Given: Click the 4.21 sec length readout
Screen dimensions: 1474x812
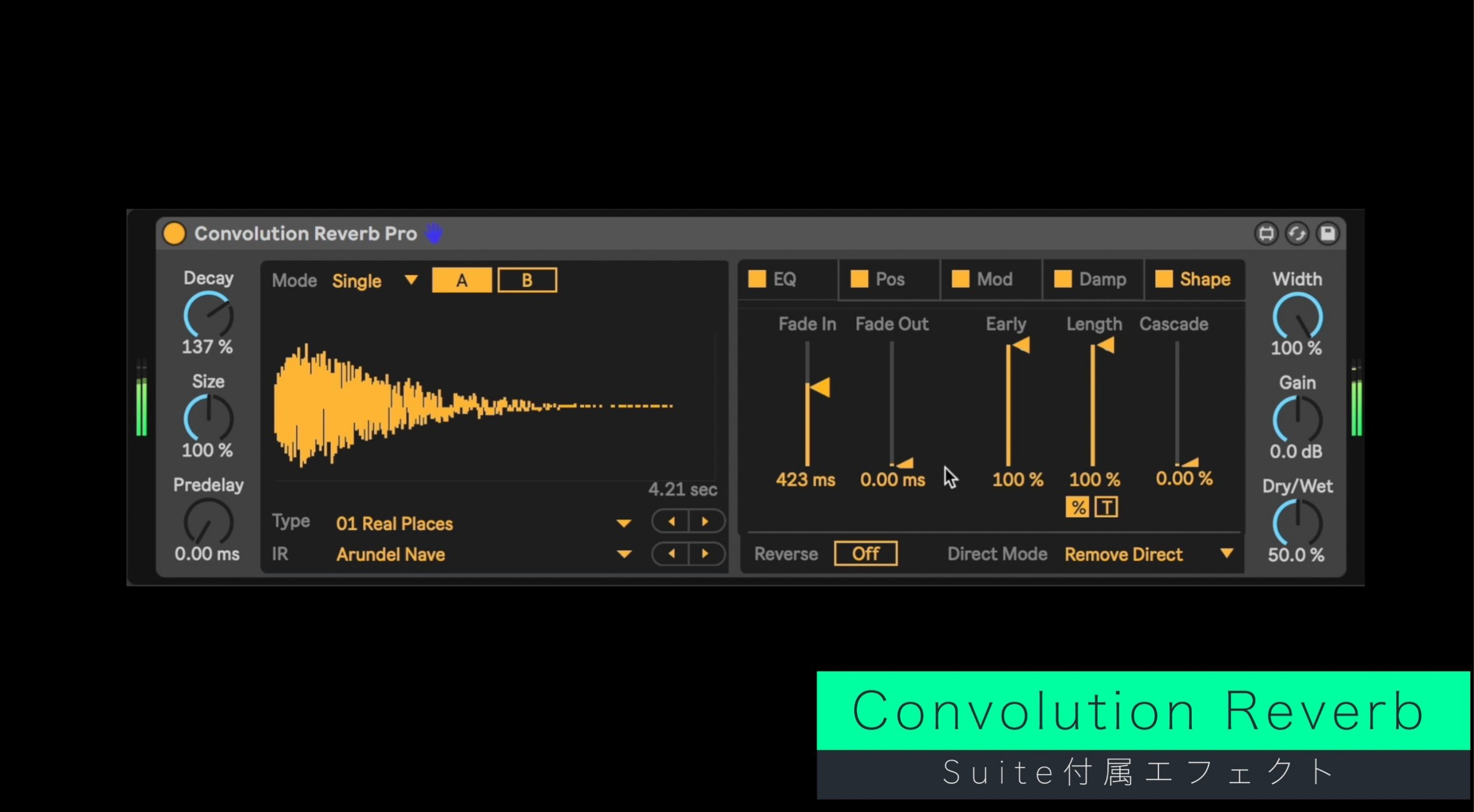Looking at the screenshot, I should [x=682, y=490].
